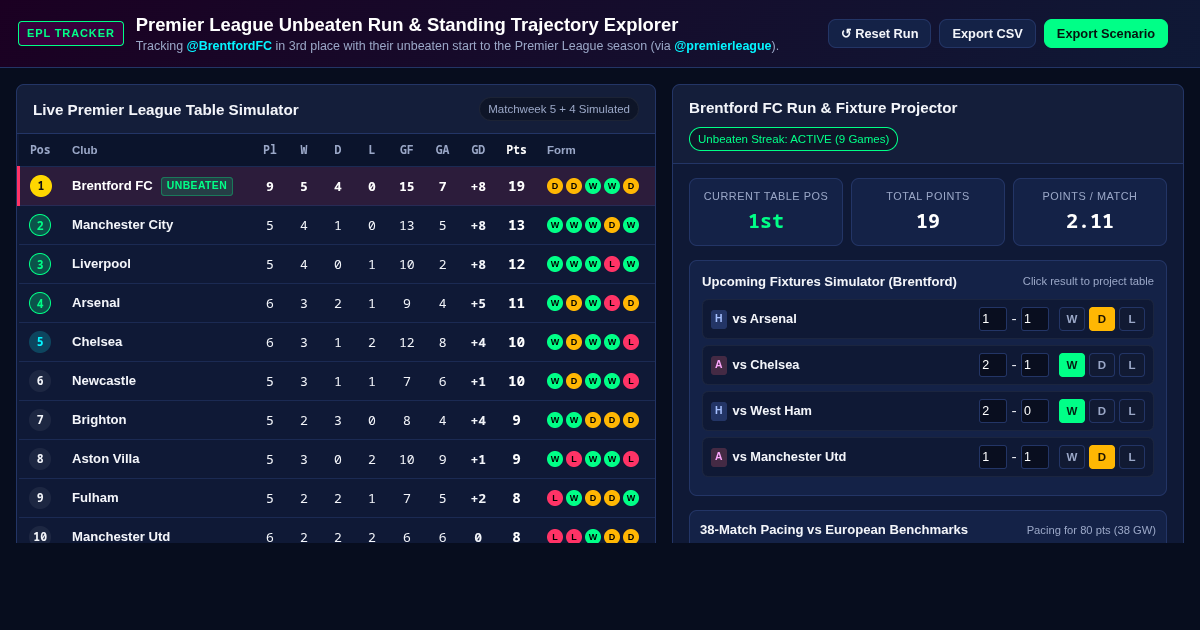
Task: Click Brentford goals field in Arsenal fixture
Action: 993,319
